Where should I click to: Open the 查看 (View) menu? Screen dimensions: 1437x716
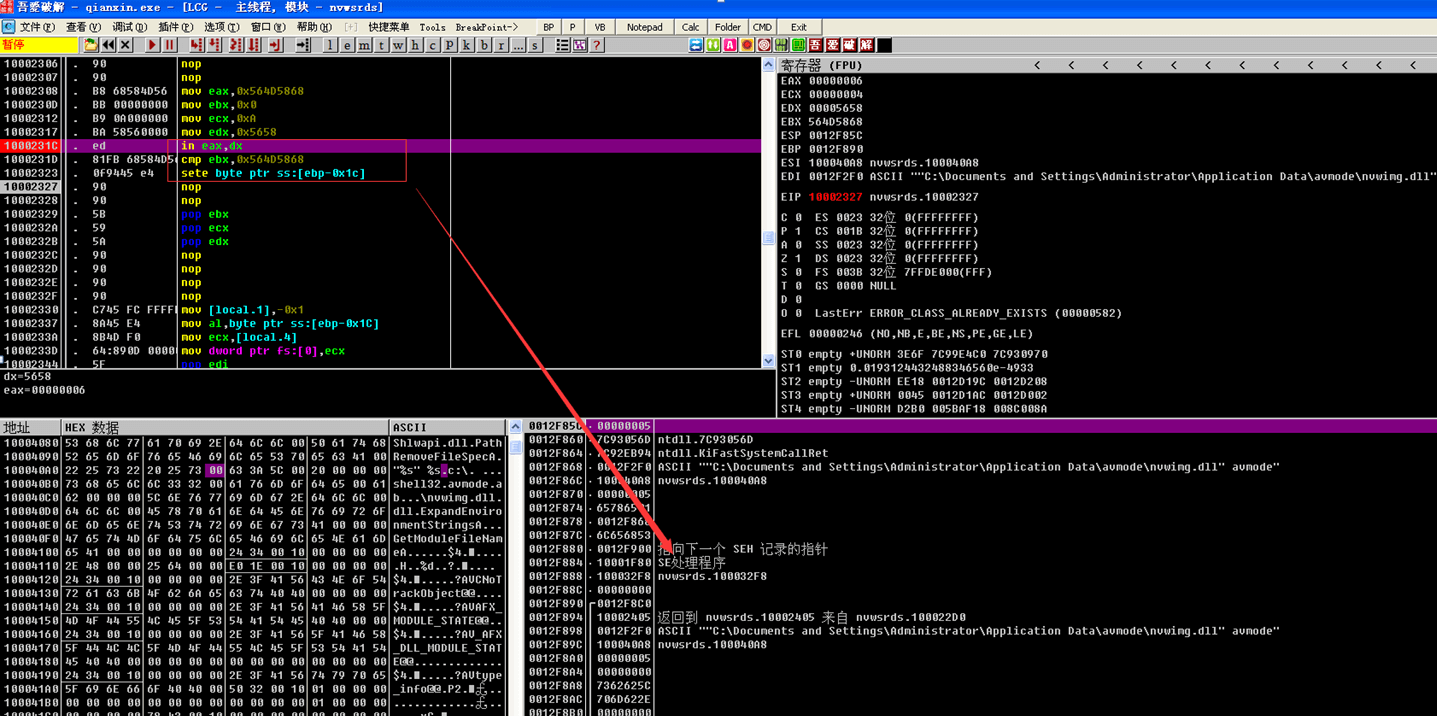pyautogui.click(x=83, y=27)
